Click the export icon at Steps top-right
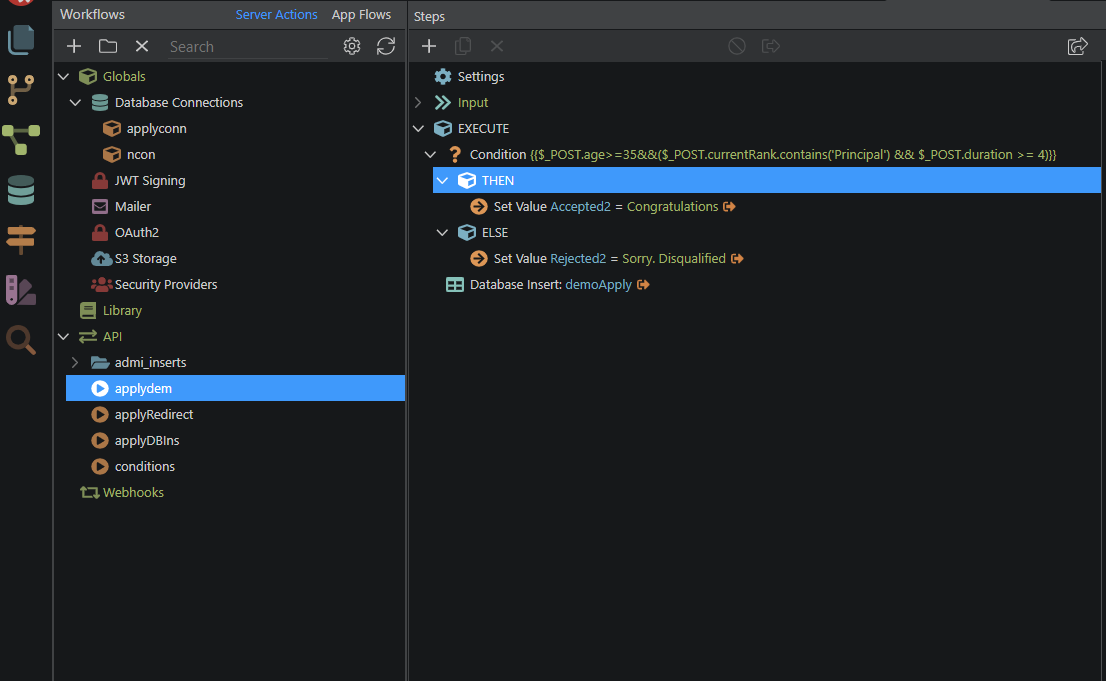 click(1077, 46)
